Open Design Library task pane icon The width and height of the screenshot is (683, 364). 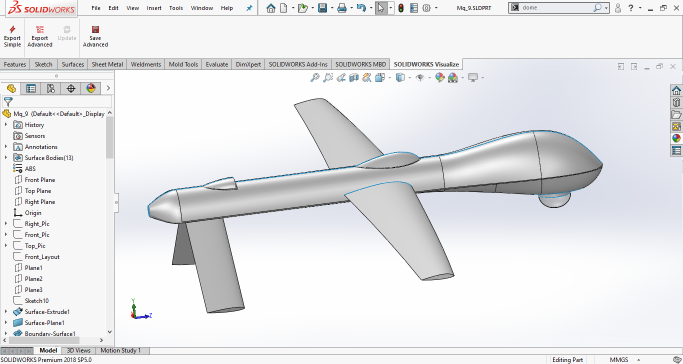(x=676, y=102)
